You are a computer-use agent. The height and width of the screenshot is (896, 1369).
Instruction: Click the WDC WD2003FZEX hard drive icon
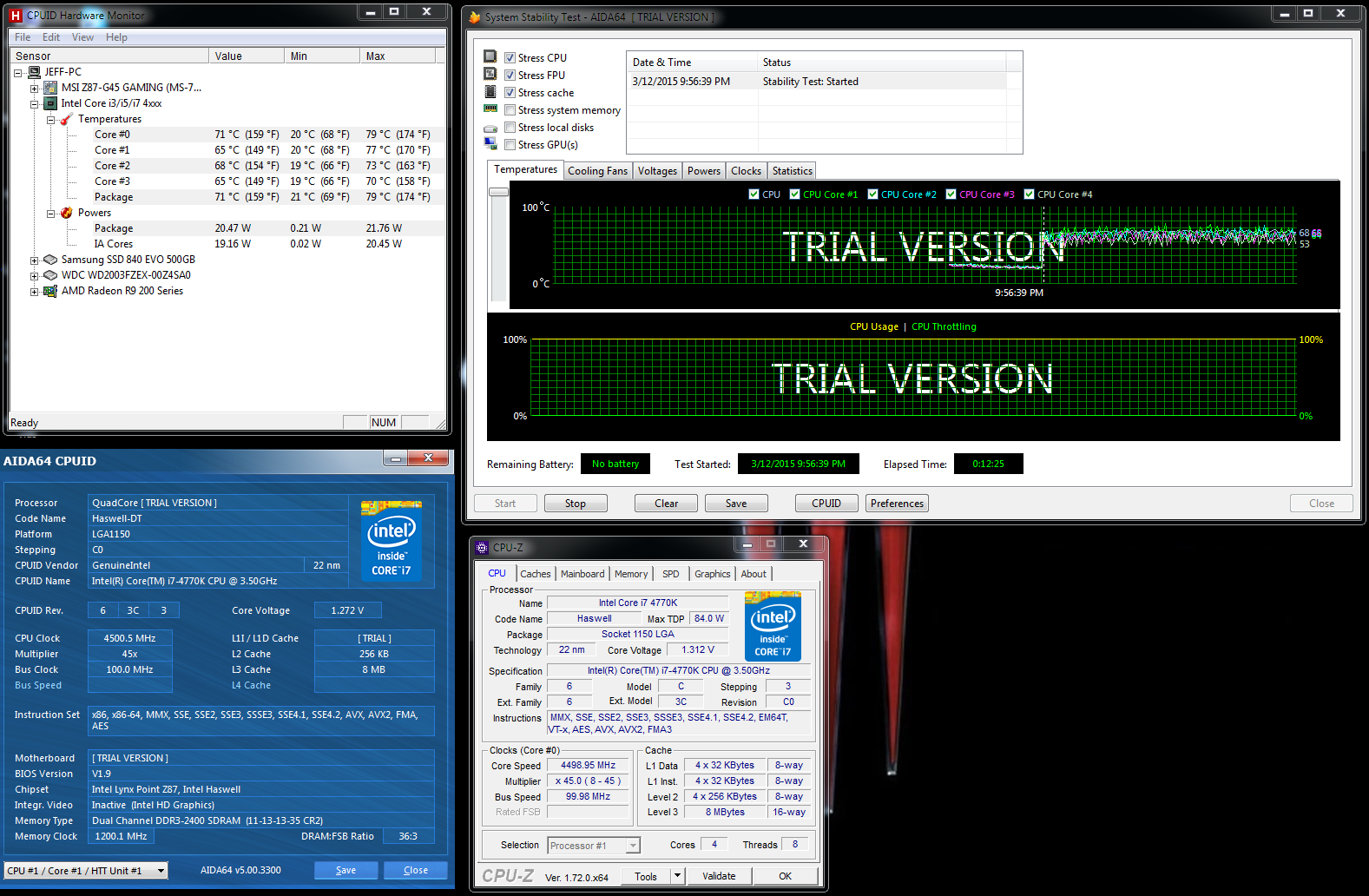pyautogui.click(x=50, y=275)
